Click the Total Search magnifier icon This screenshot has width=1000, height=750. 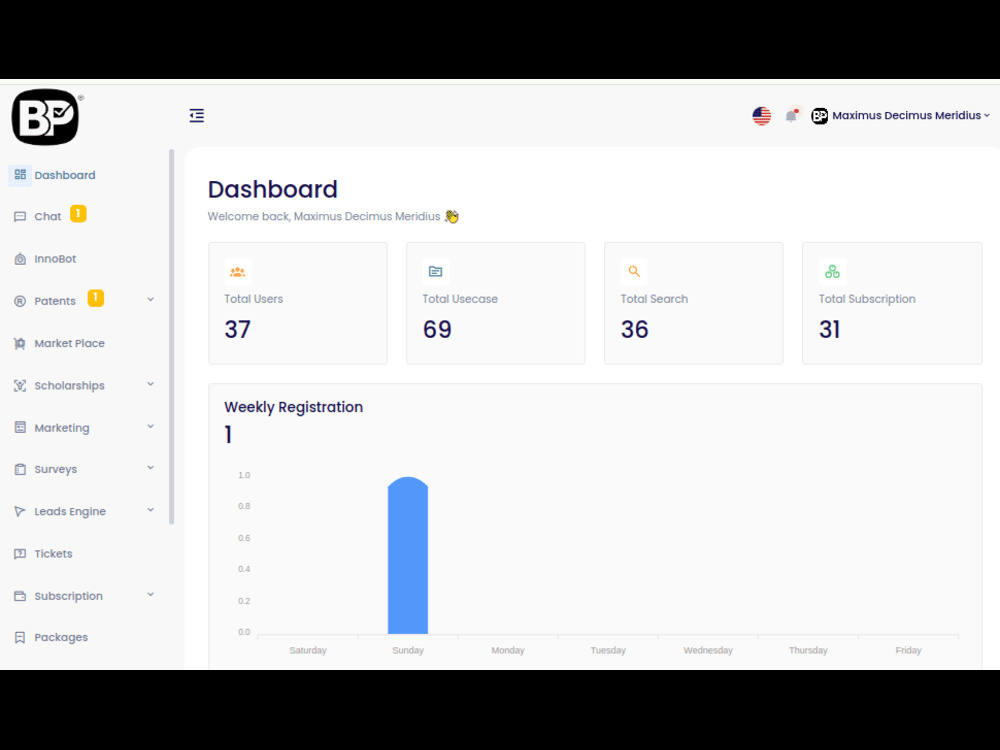coord(634,272)
